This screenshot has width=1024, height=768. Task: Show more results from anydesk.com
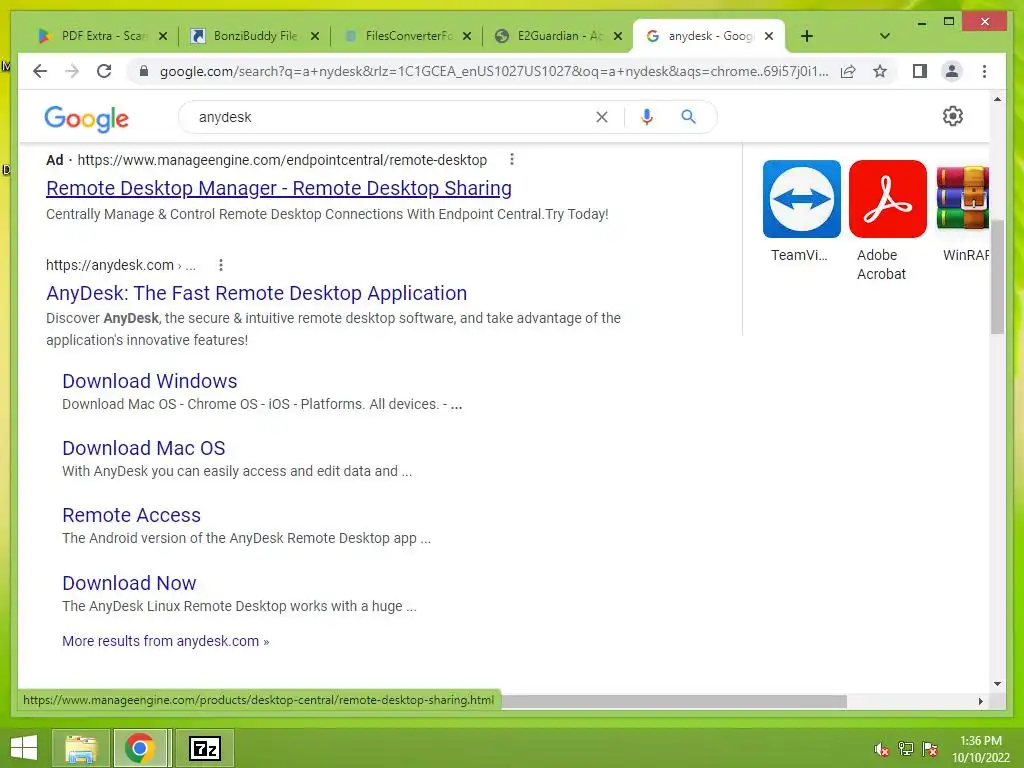(x=165, y=641)
